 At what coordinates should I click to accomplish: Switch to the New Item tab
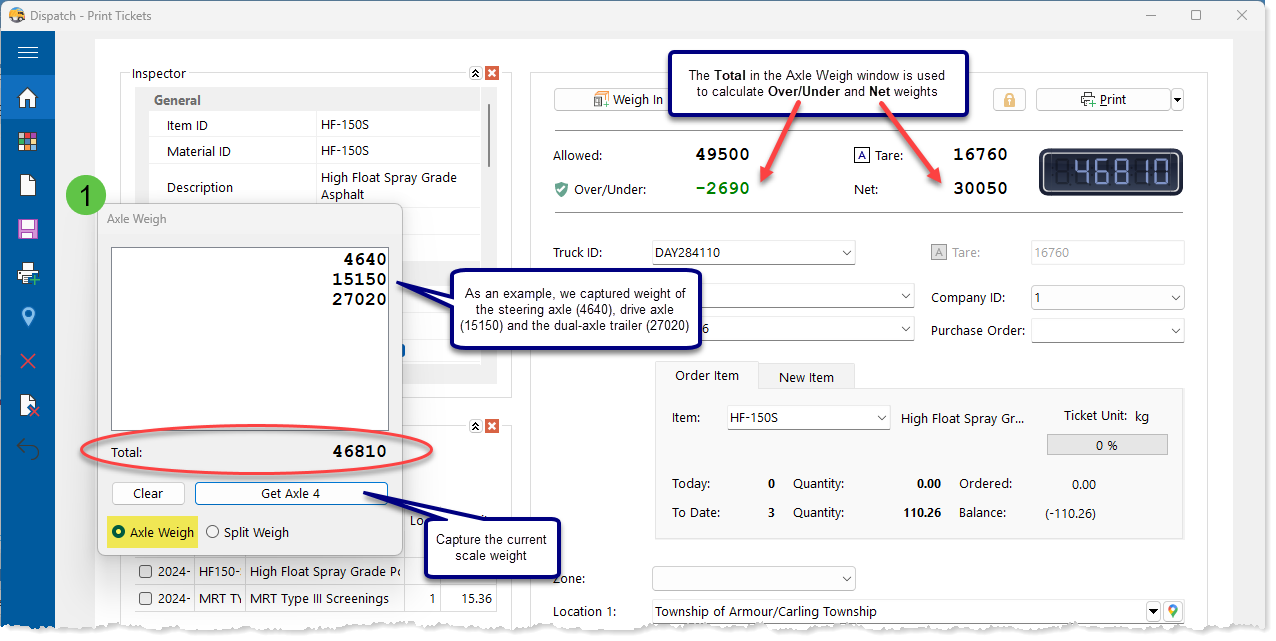[x=805, y=377]
